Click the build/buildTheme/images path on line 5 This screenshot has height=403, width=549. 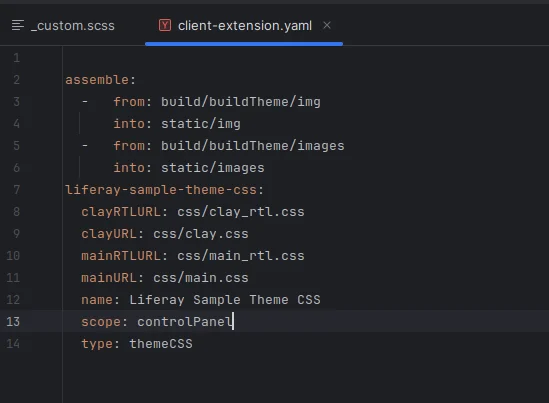[x=252, y=146]
